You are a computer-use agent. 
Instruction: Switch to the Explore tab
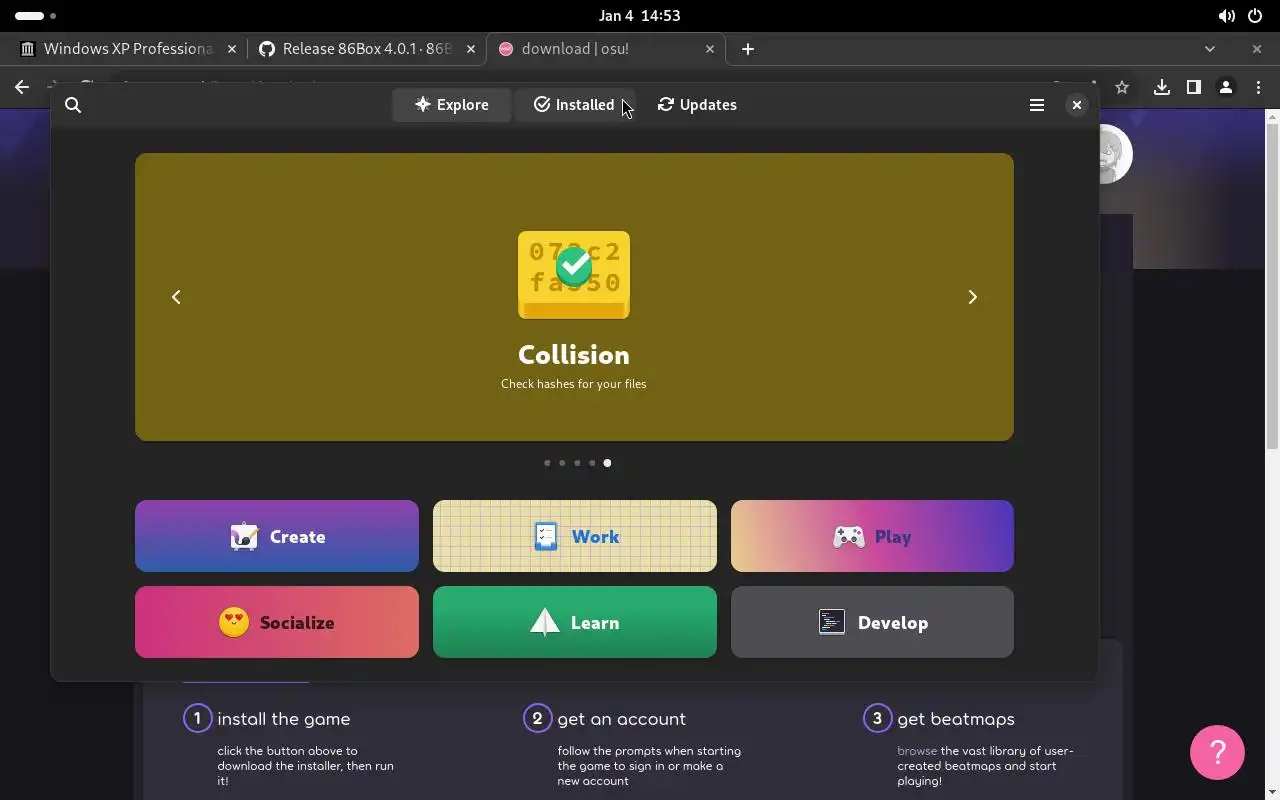click(452, 105)
